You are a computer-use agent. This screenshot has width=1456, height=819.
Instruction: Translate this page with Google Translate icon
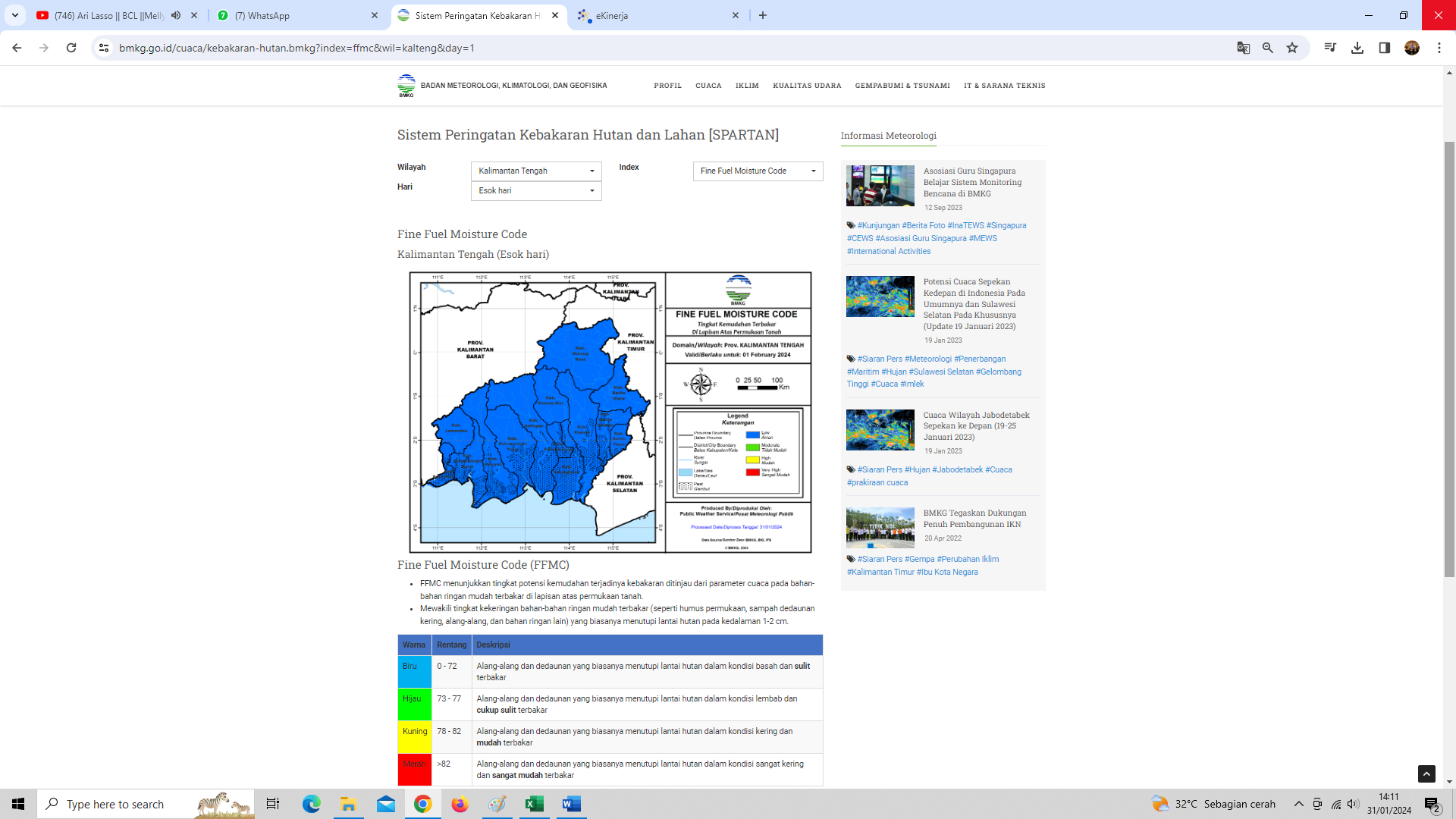pyautogui.click(x=1244, y=48)
